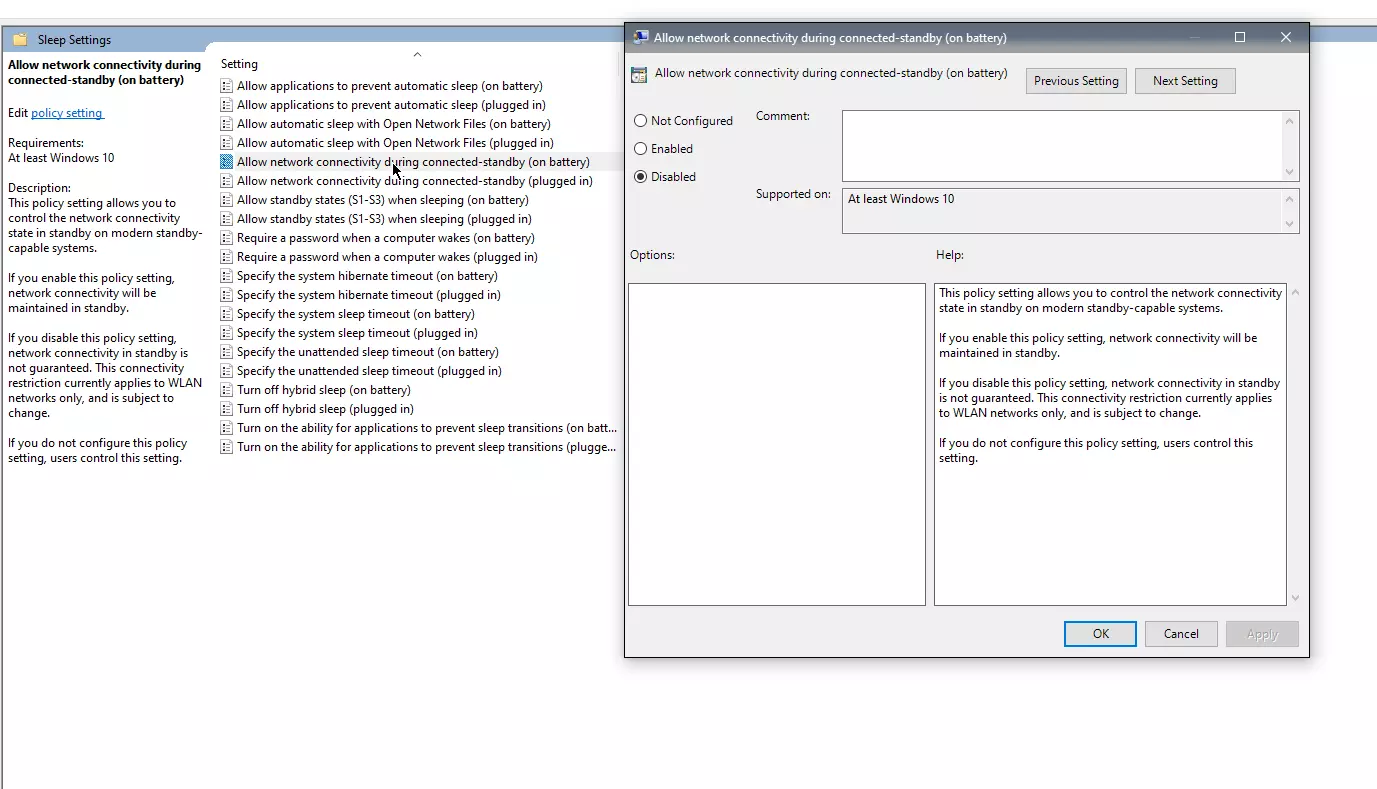This screenshot has width=1377, height=789.
Task: Click icon of Allow network connectivity during connected-standby (plugged in) row
Action: tap(227, 181)
